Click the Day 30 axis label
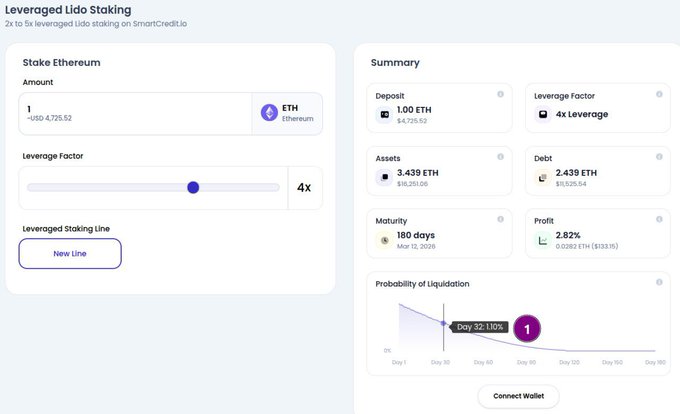This screenshot has width=680, height=414. pos(440,362)
